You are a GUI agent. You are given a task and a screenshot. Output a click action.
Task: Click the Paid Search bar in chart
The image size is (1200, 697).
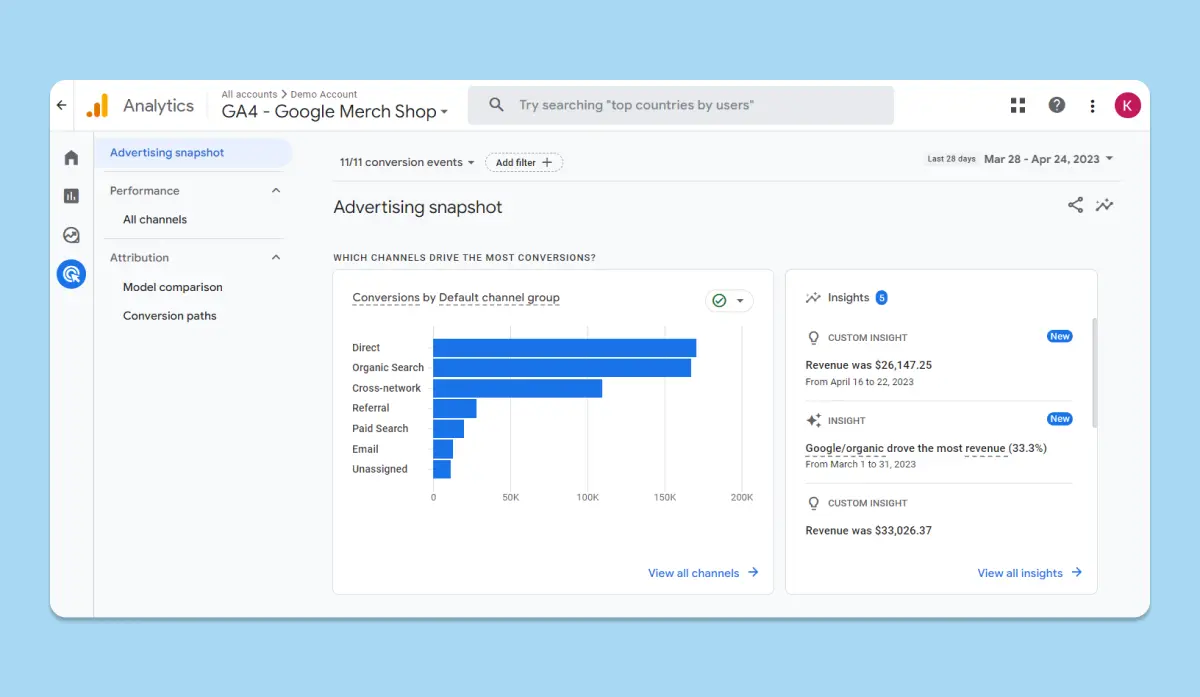[x=448, y=429]
